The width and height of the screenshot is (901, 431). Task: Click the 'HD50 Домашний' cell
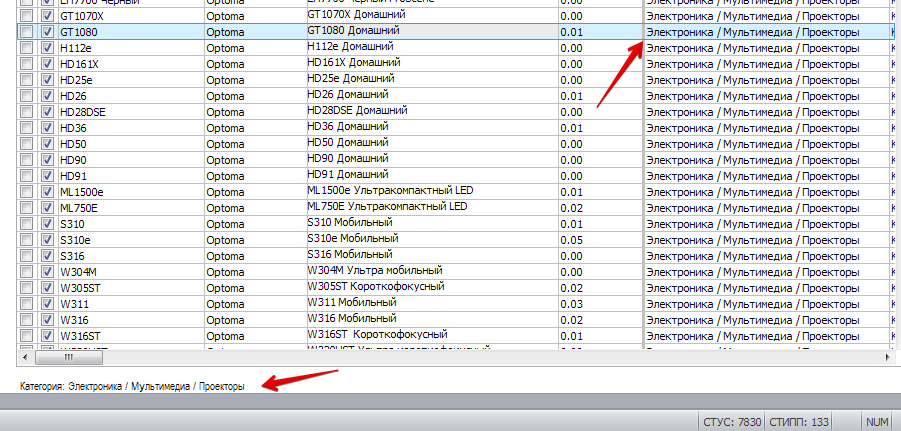click(x=432, y=144)
